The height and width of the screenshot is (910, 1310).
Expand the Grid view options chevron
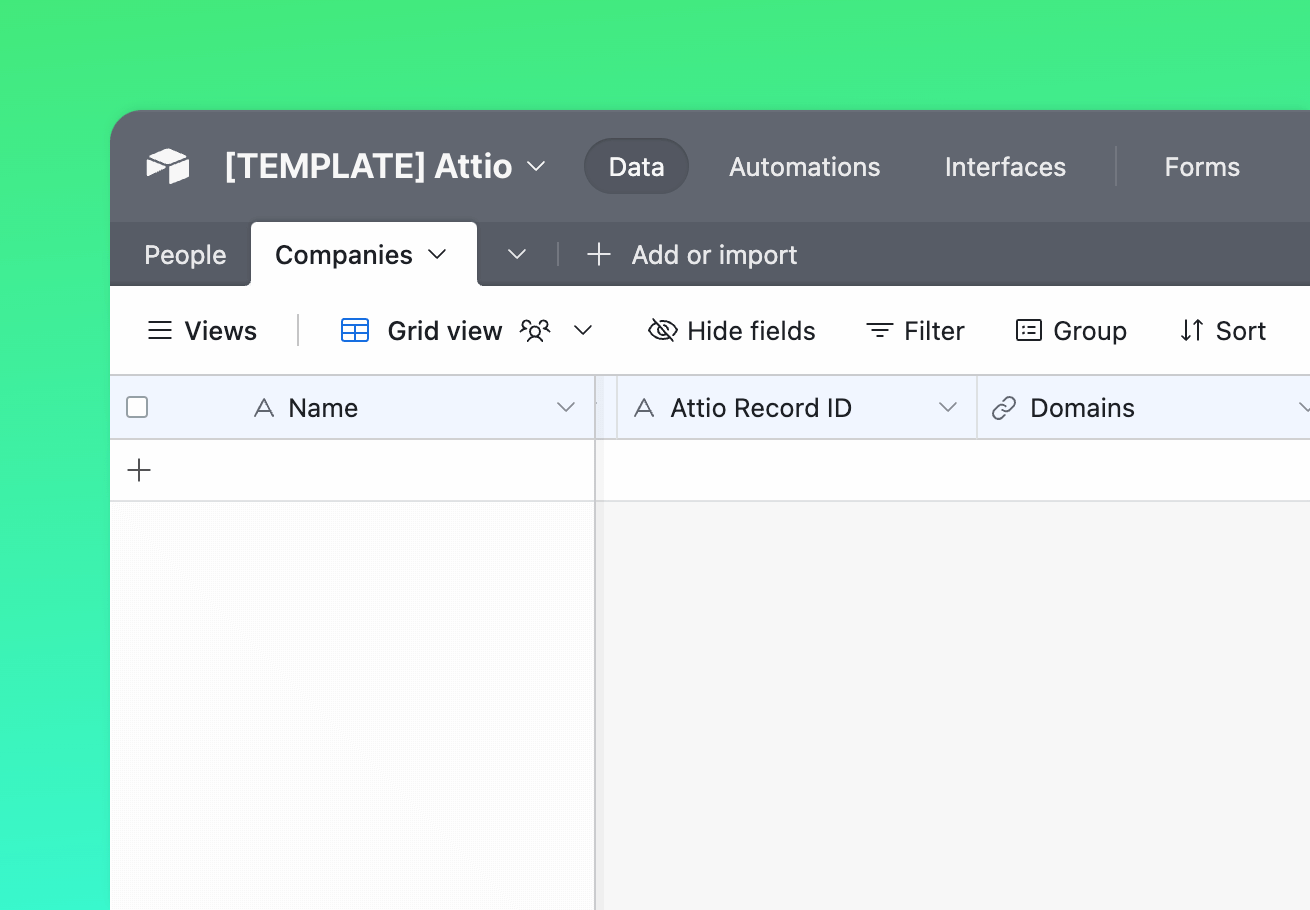tap(583, 331)
